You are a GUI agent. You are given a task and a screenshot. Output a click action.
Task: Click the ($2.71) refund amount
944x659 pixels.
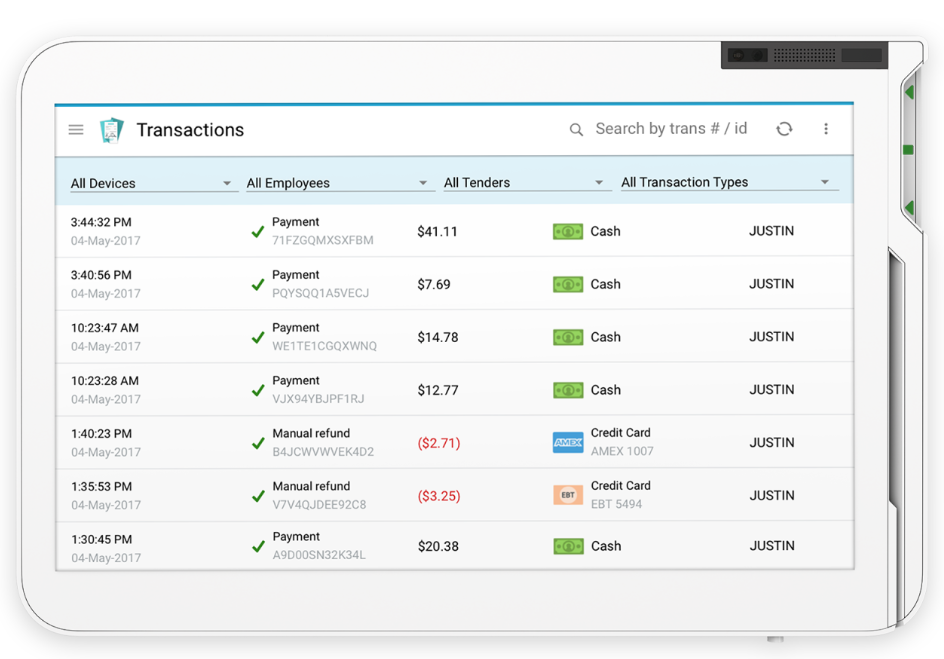coord(439,444)
